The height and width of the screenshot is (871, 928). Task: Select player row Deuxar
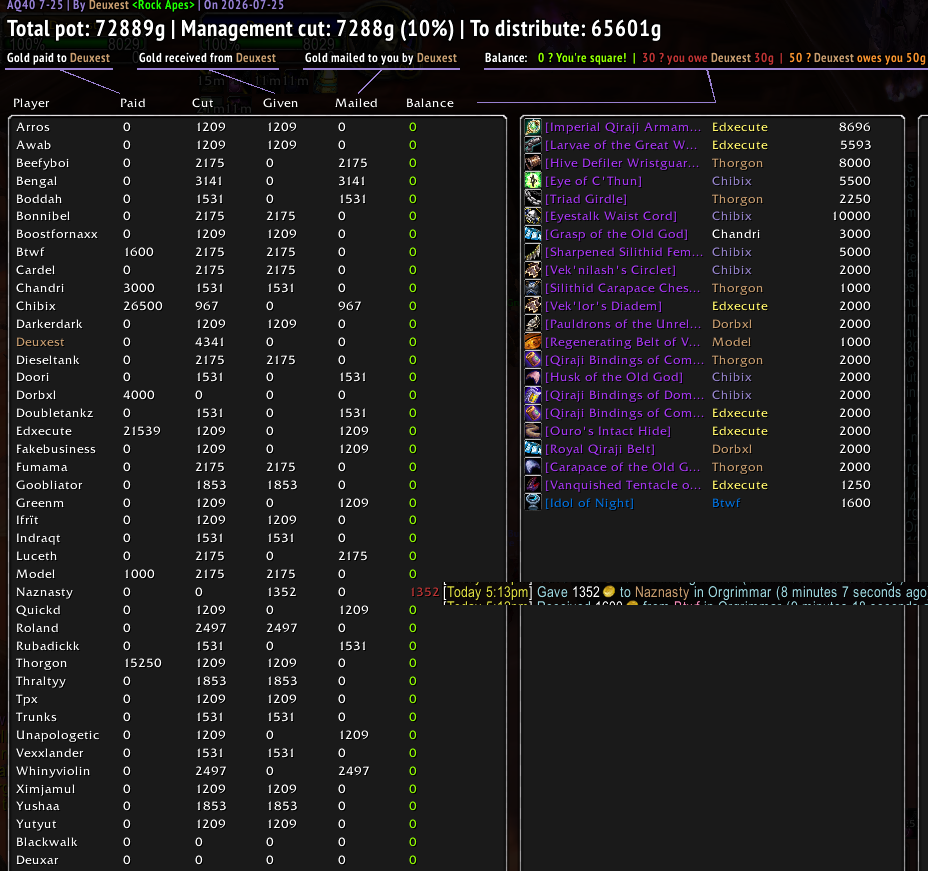[257, 860]
